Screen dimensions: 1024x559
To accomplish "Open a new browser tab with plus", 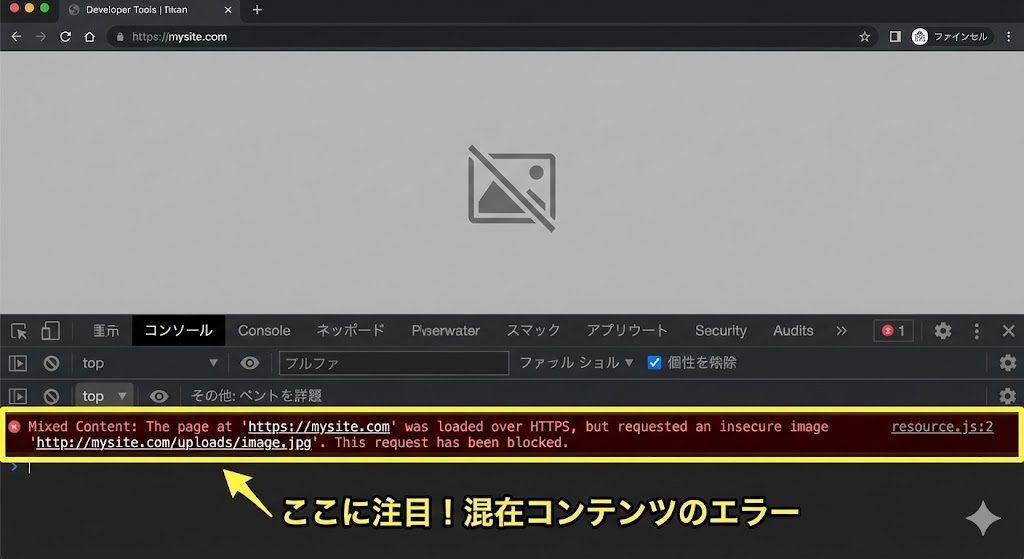I will click(x=257, y=10).
